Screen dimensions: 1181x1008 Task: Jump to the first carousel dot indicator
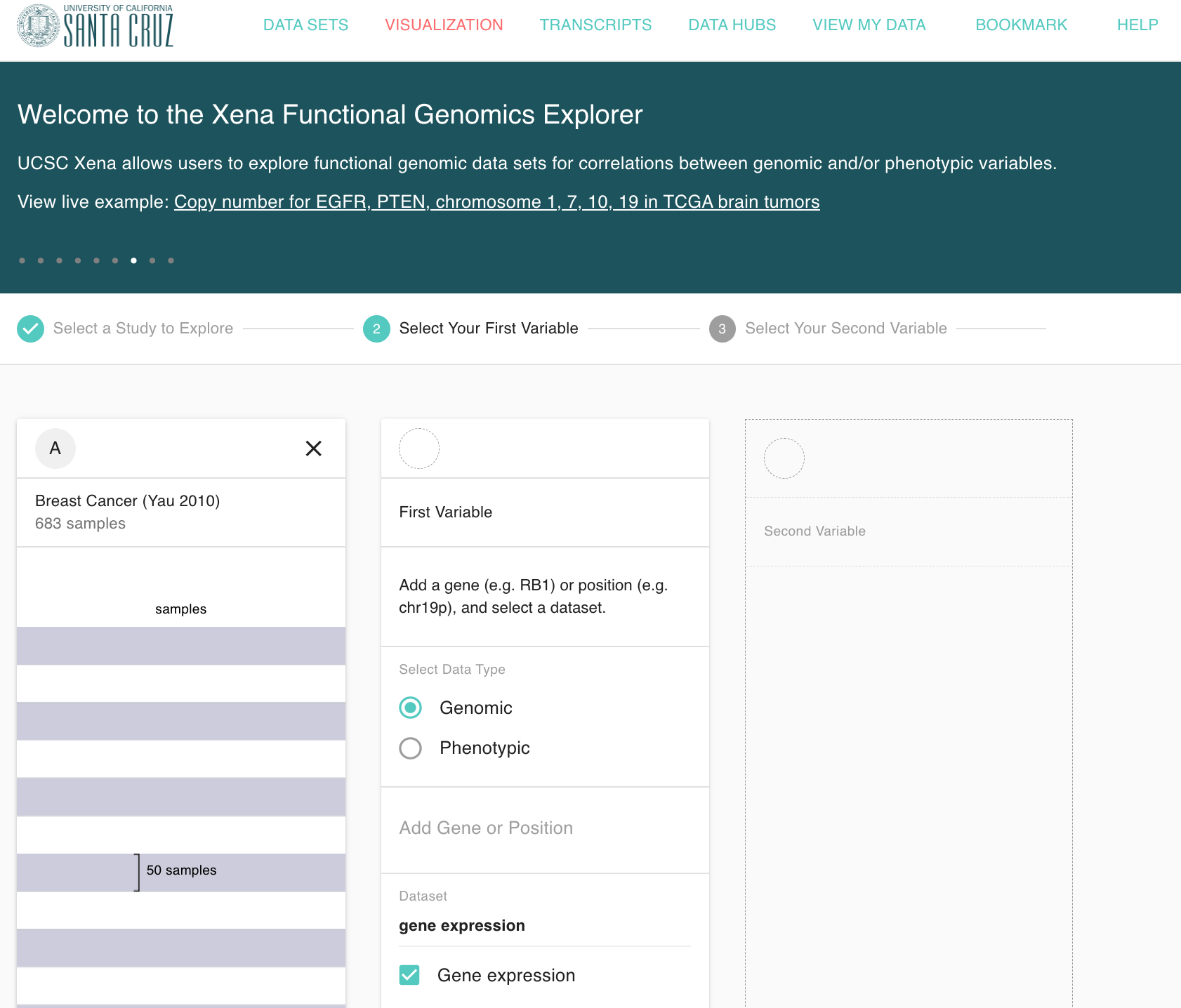pos(22,260)
